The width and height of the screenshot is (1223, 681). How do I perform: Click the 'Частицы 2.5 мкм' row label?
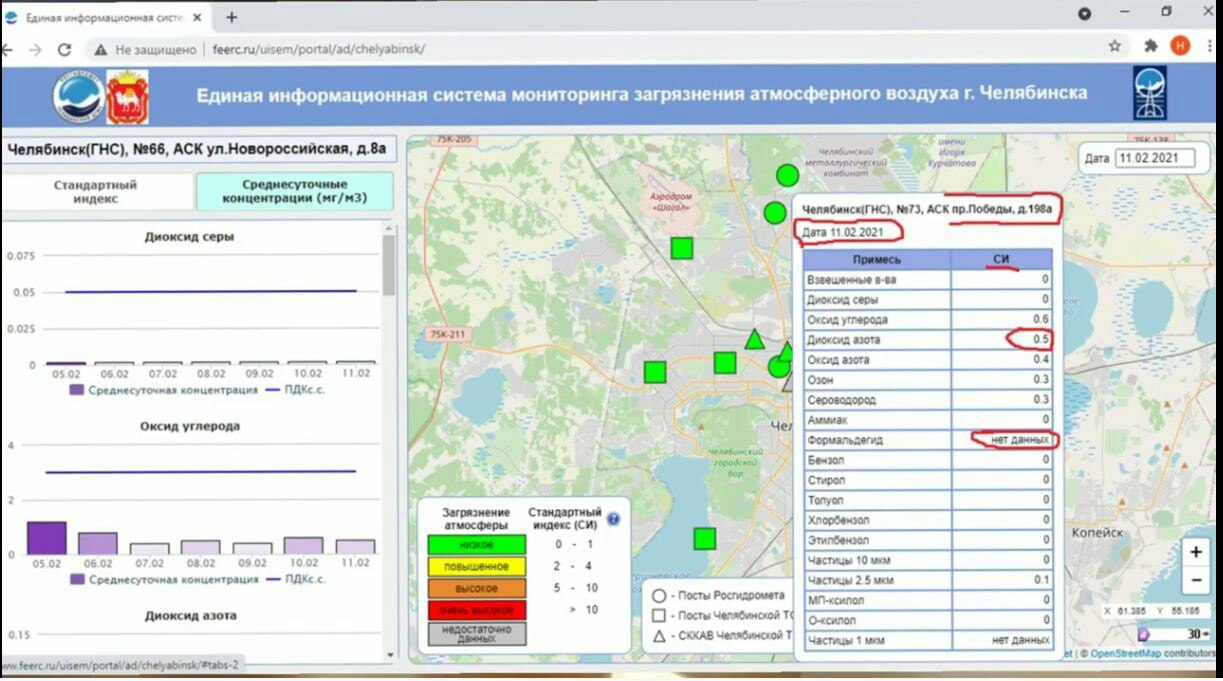pyautogui.click(x=851, y=580)
